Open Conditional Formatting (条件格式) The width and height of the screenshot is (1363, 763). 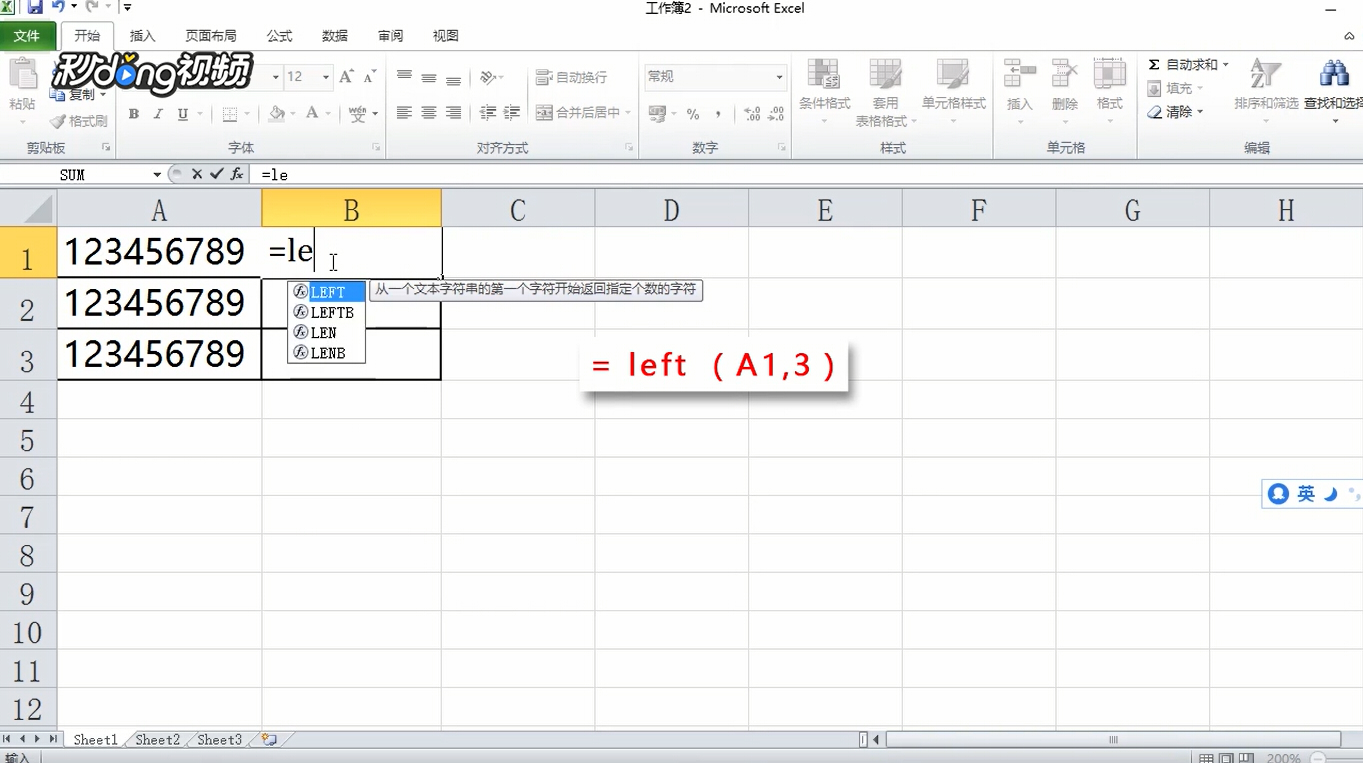[x=823, y=90]
